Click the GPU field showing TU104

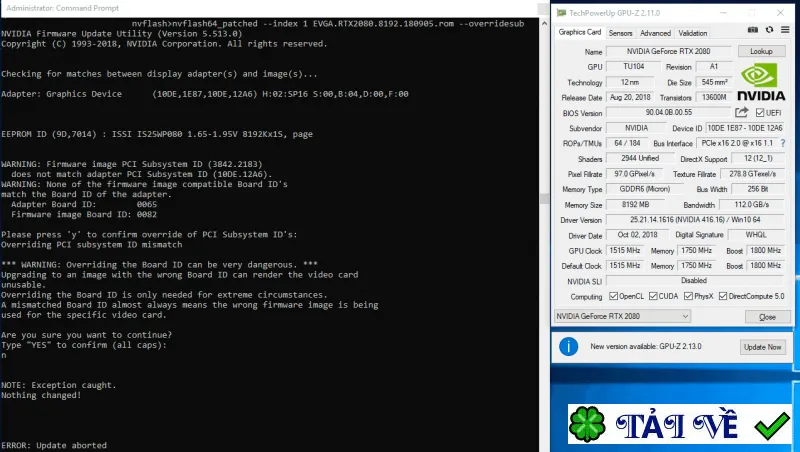(x=634, y=66)
